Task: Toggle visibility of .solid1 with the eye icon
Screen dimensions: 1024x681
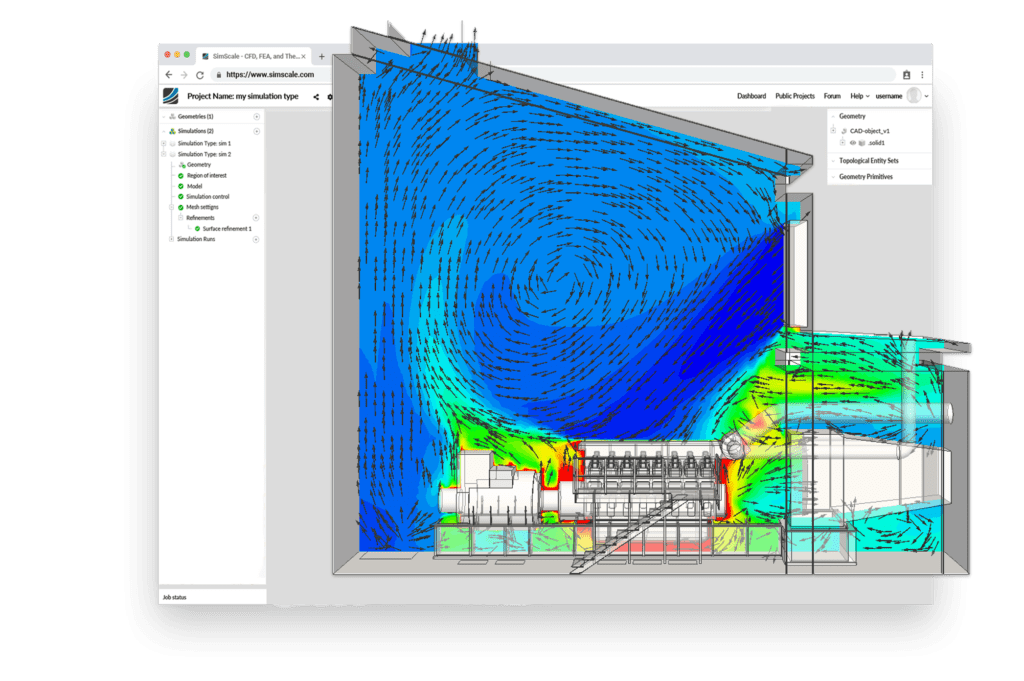Action: click(x=853, y=143)
